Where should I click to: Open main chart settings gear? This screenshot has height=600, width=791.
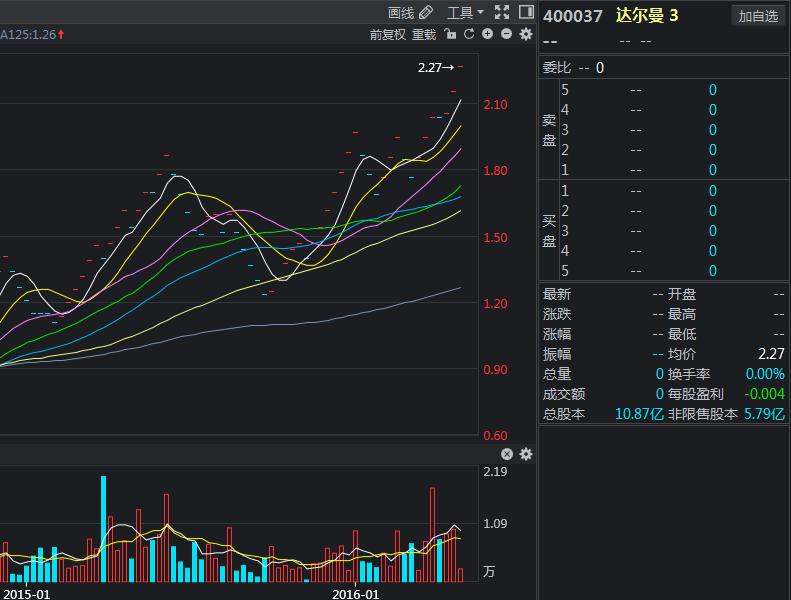point(526,34)
